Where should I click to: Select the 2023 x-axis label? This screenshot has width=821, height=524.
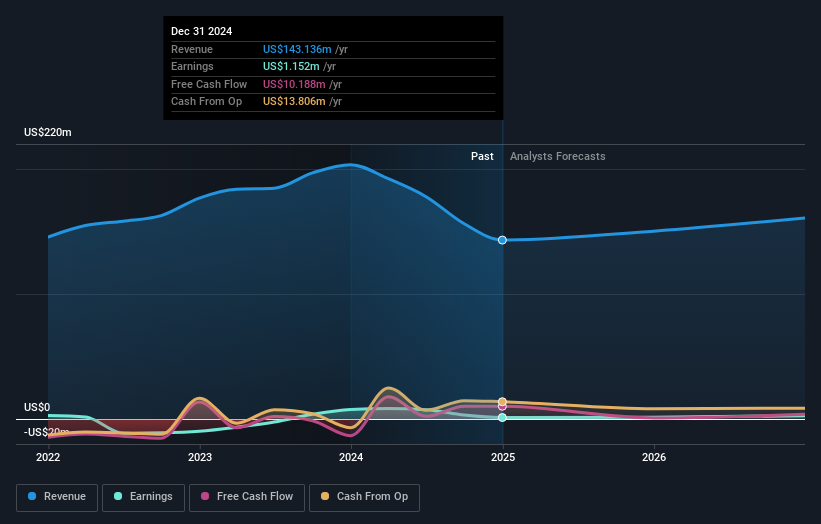coord(200,457)
